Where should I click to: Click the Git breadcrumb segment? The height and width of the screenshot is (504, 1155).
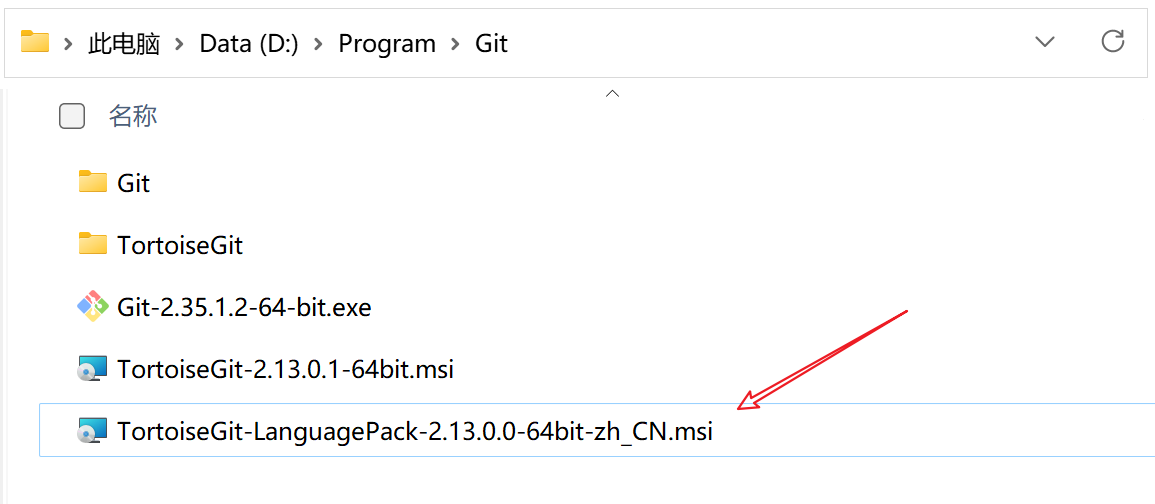click(x=491, y=44)
